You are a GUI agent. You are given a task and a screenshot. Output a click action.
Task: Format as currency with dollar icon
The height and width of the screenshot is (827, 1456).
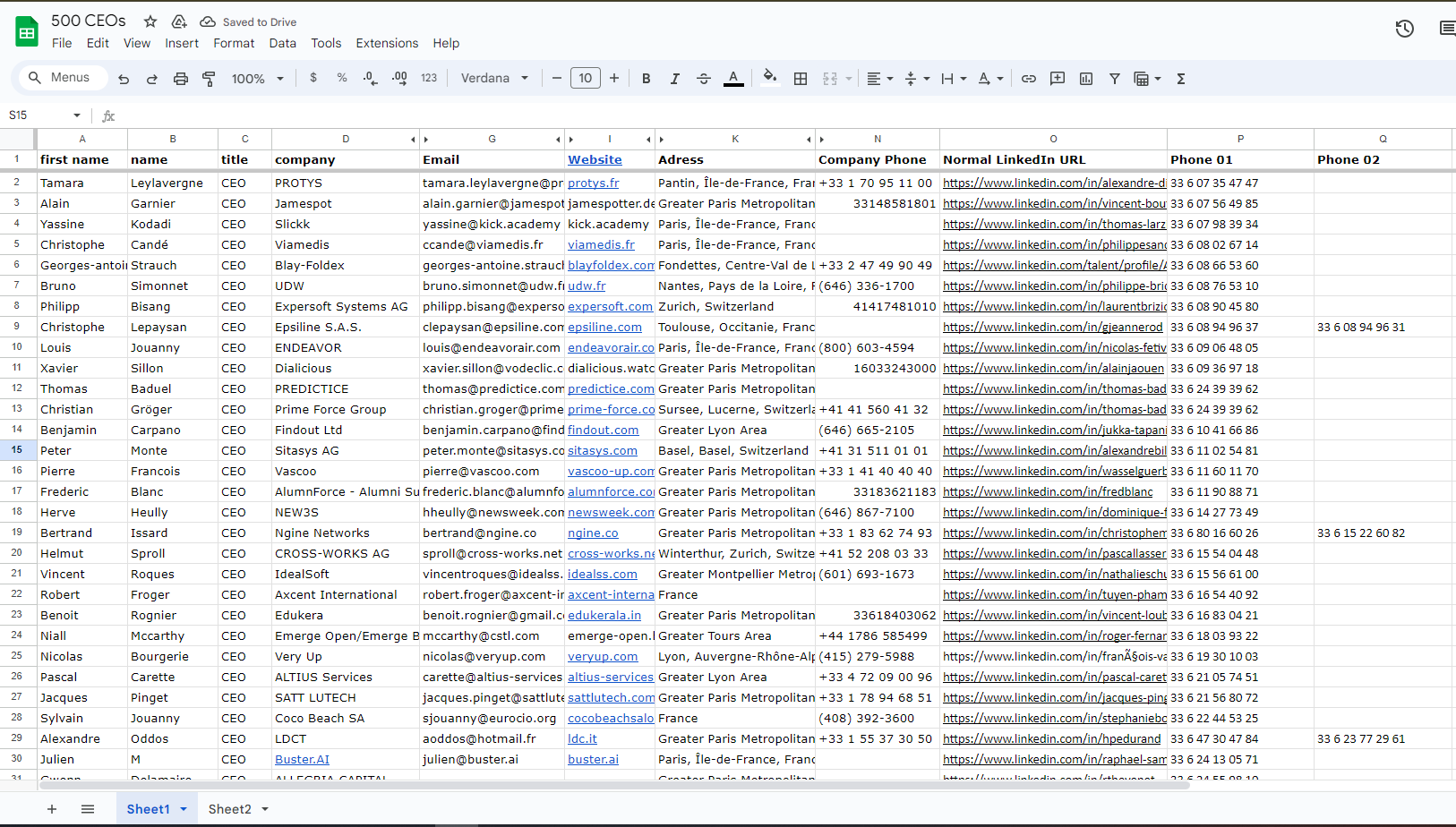click(313, 78)
